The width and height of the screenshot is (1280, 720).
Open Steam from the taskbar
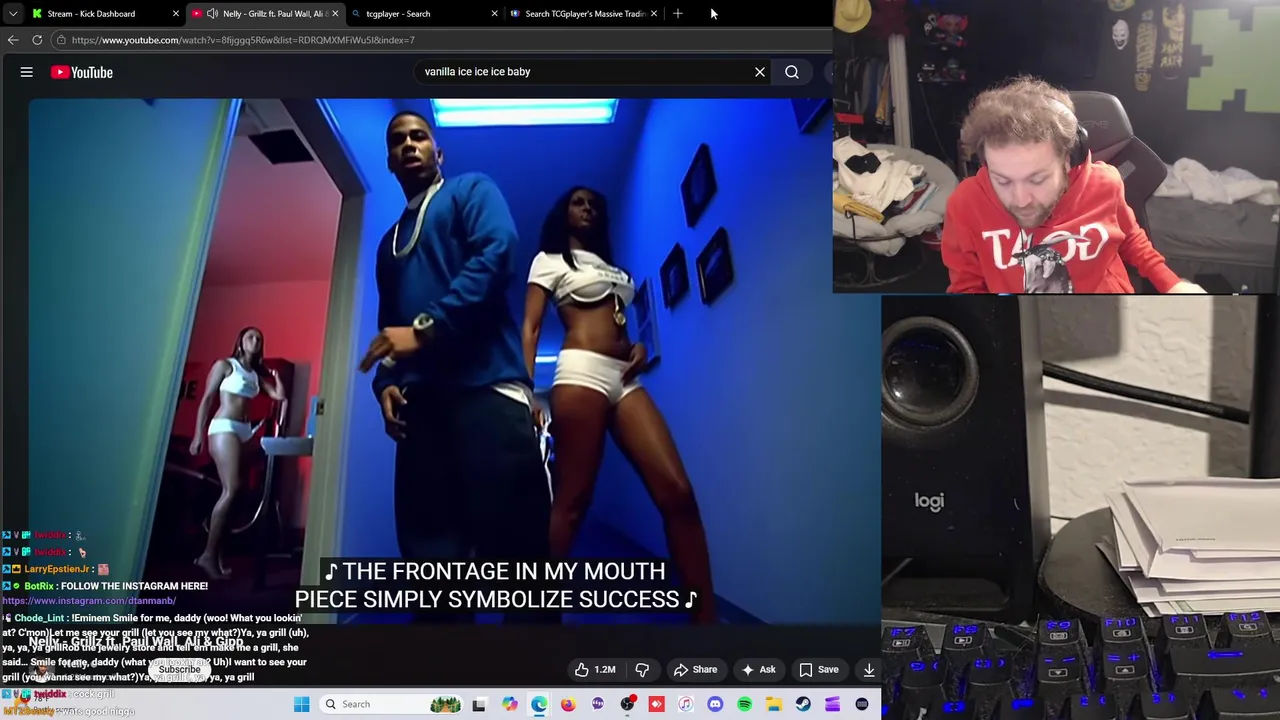click(x=803, y=704)
